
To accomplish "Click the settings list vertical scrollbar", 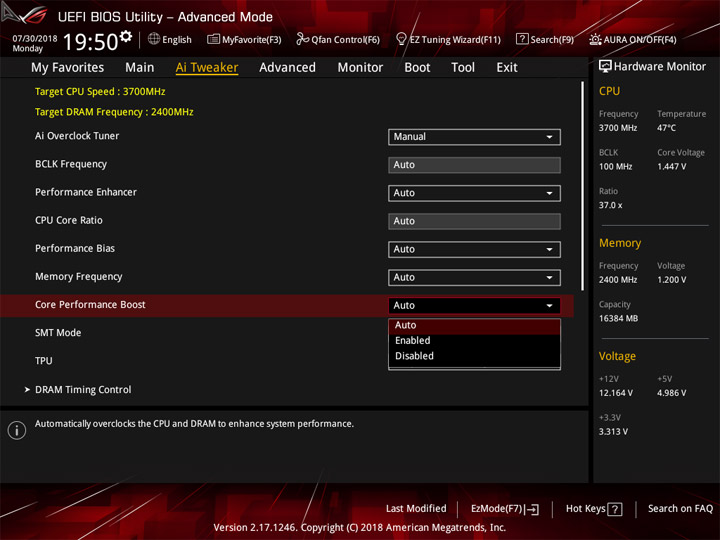I will (x=583, y=186).
